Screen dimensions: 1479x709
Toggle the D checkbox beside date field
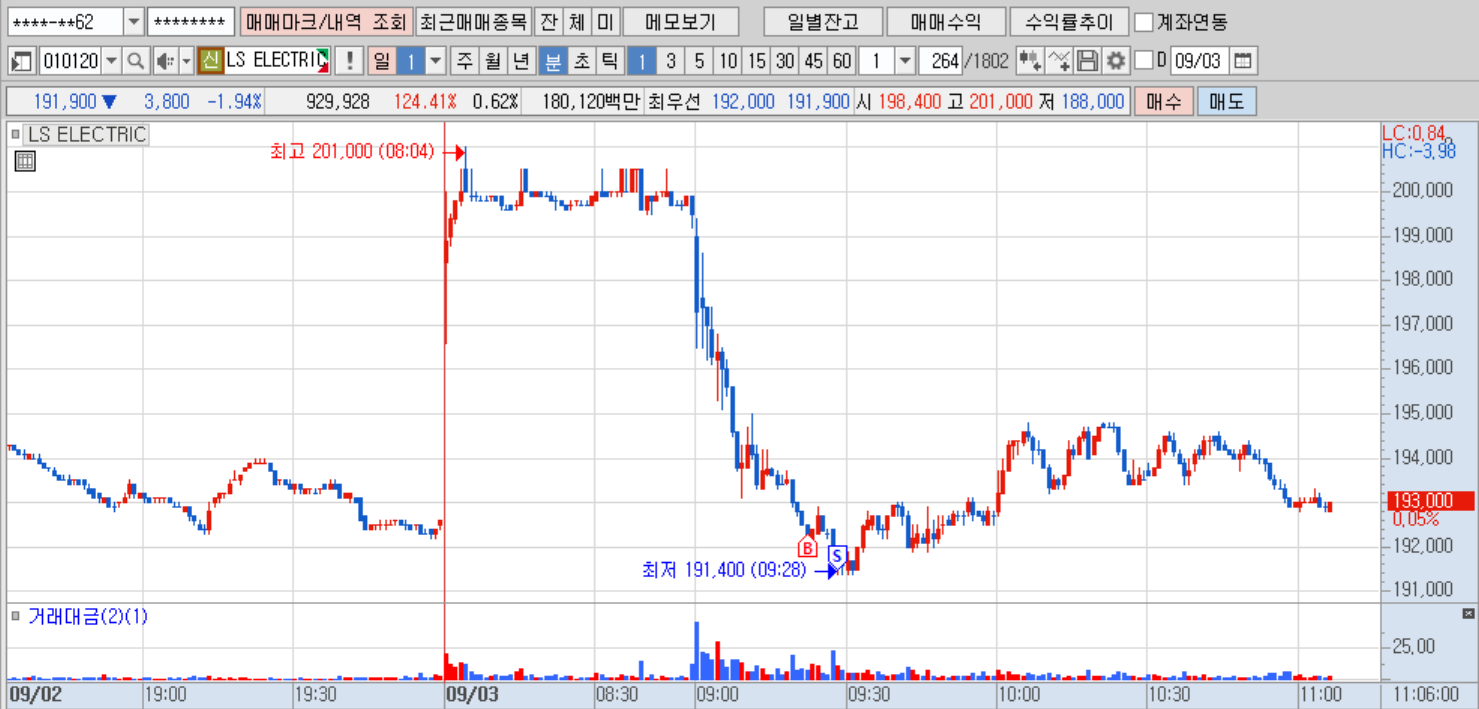[1144, 61]
